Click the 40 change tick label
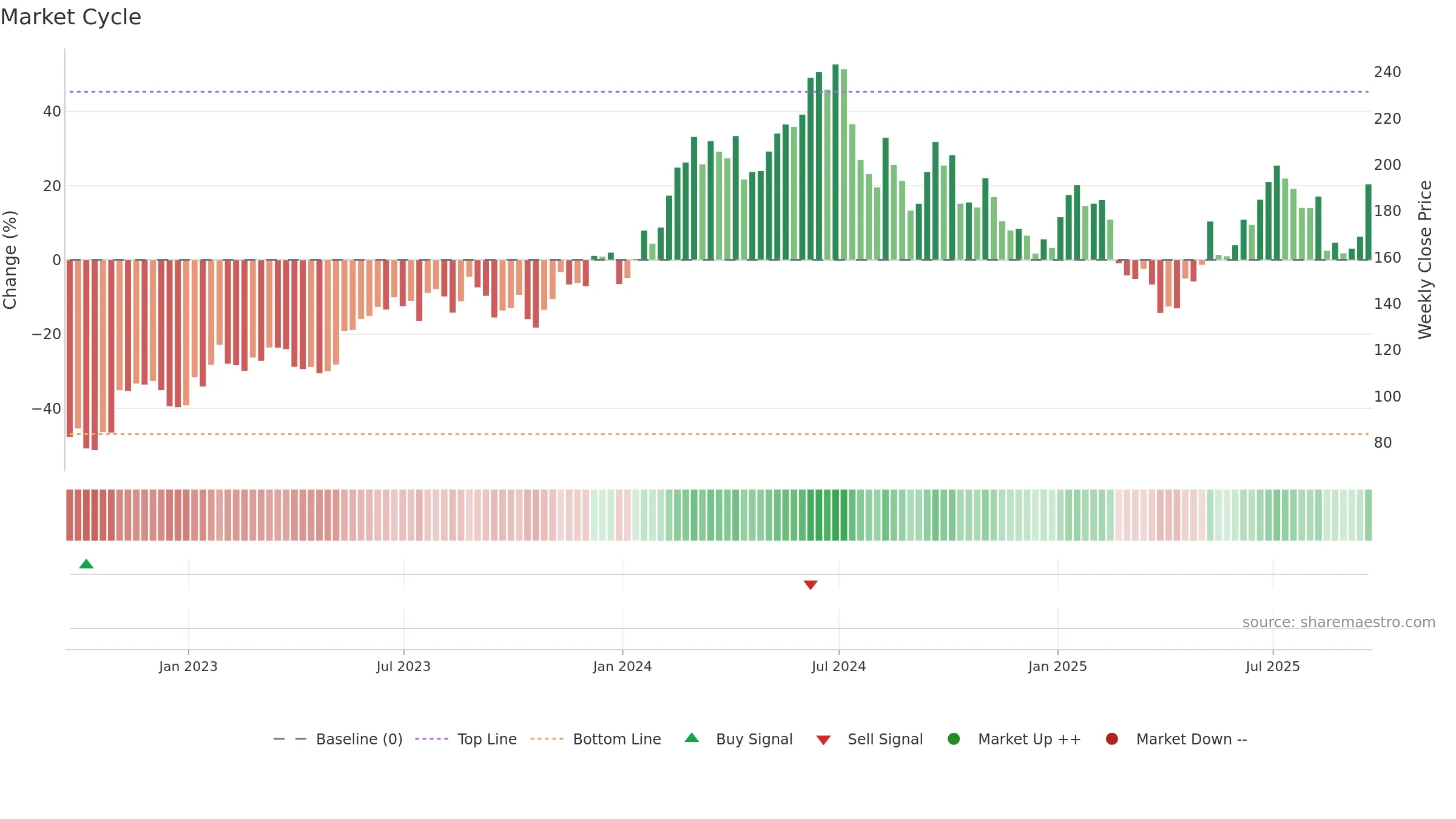Viewport: 1456px width, 819px height. click(x=52, y=112)
